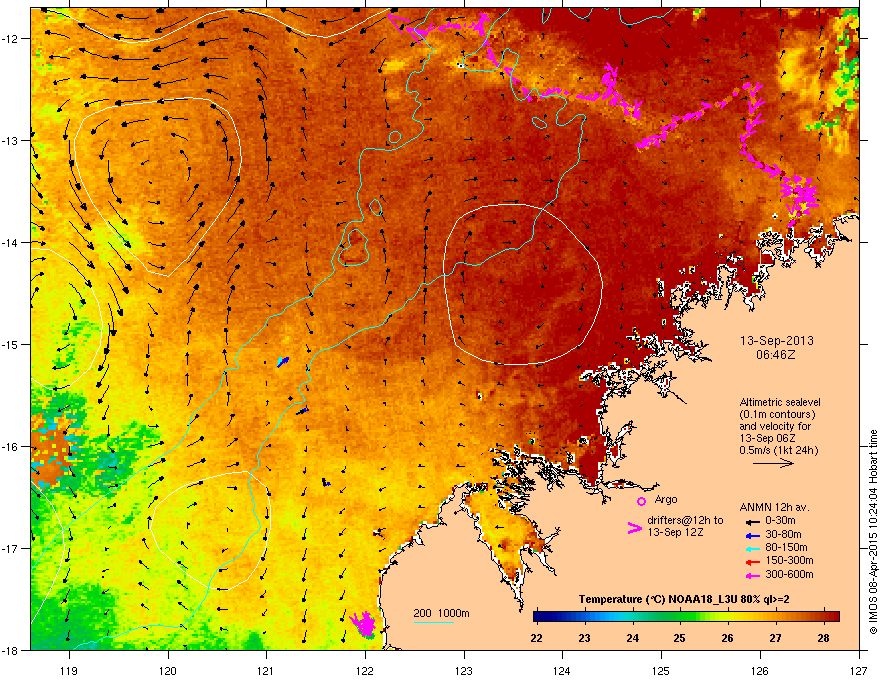Click the '06:46Z' time text

pyautogui.click(x=776, y=355)
